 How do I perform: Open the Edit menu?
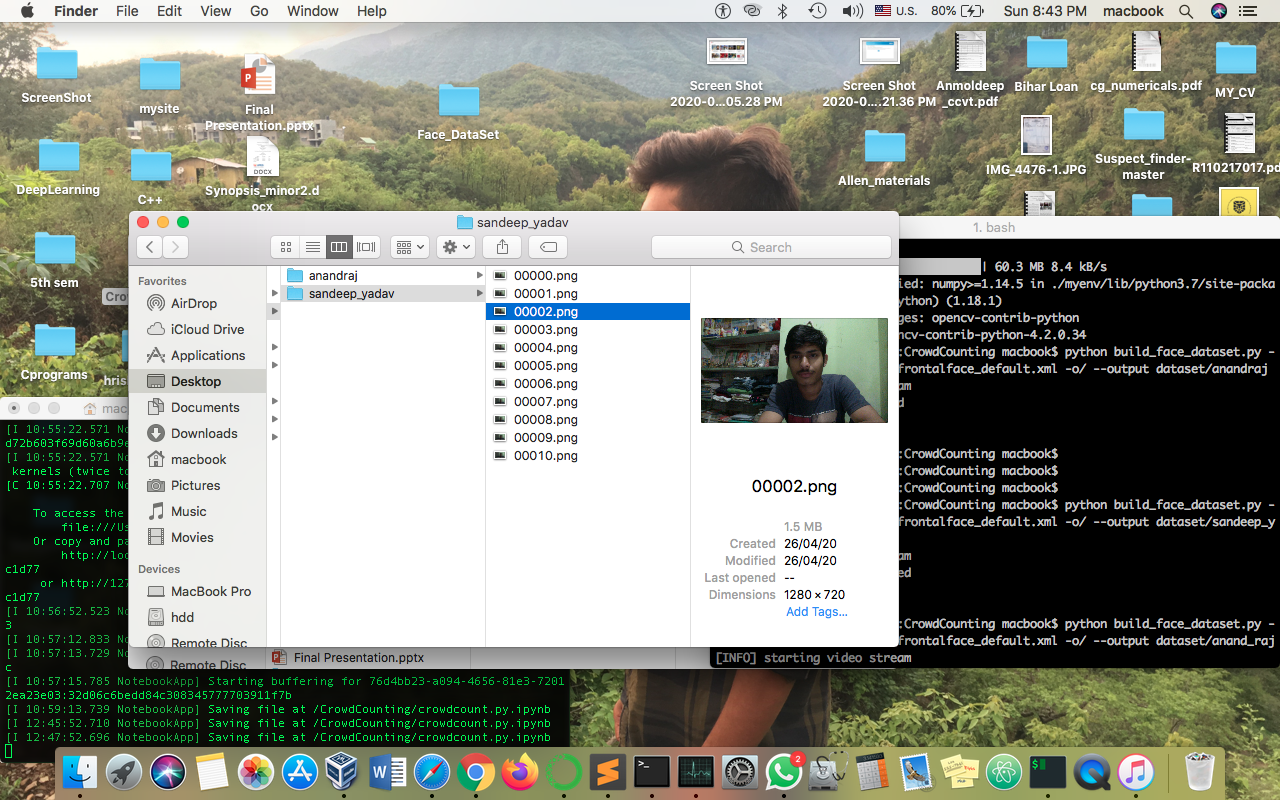point(169,11)
